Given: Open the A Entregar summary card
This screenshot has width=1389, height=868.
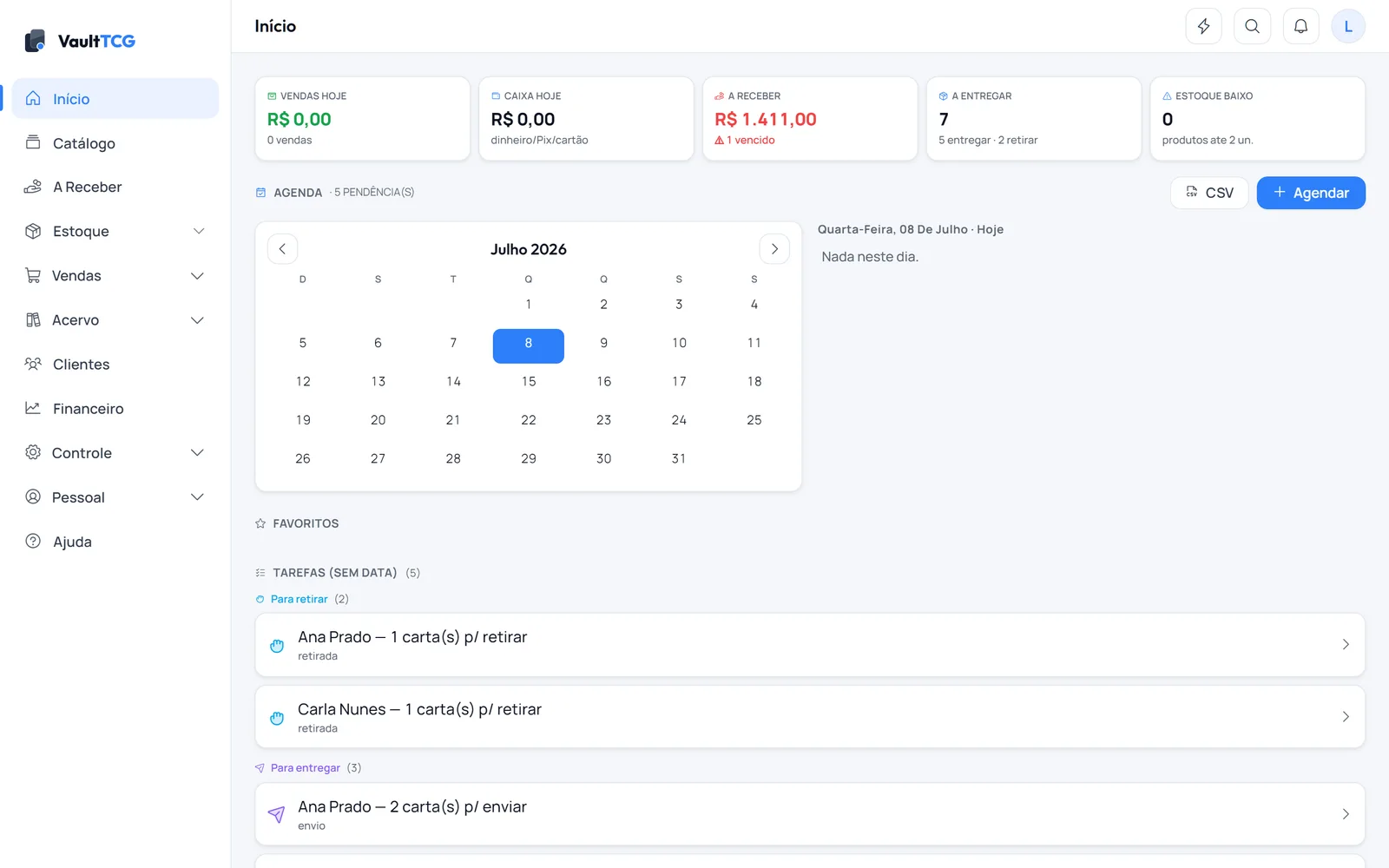Looking at the screenshot, I should pyautogui.click(x=1034, y=119).
